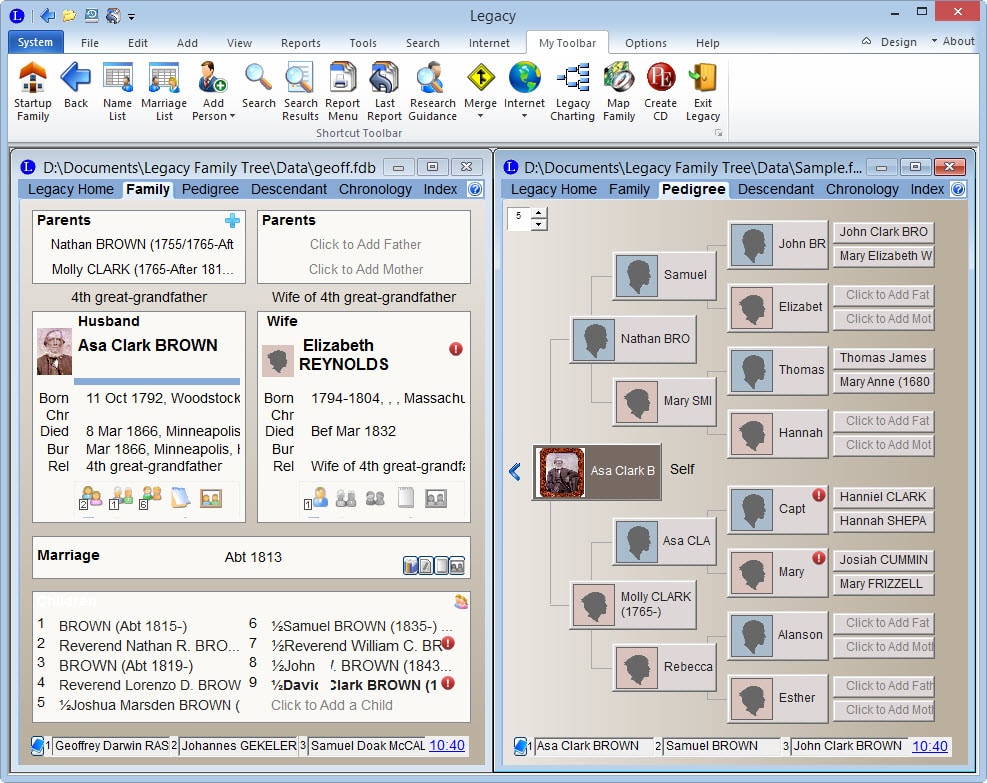Select pedigree generations number field
Screen dimensions: 987x783
click(519, 219)
